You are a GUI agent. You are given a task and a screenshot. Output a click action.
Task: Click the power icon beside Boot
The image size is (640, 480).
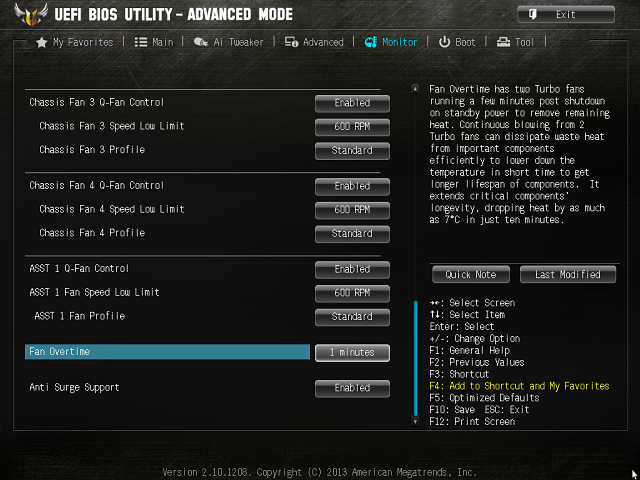click(x=444, y=42)
